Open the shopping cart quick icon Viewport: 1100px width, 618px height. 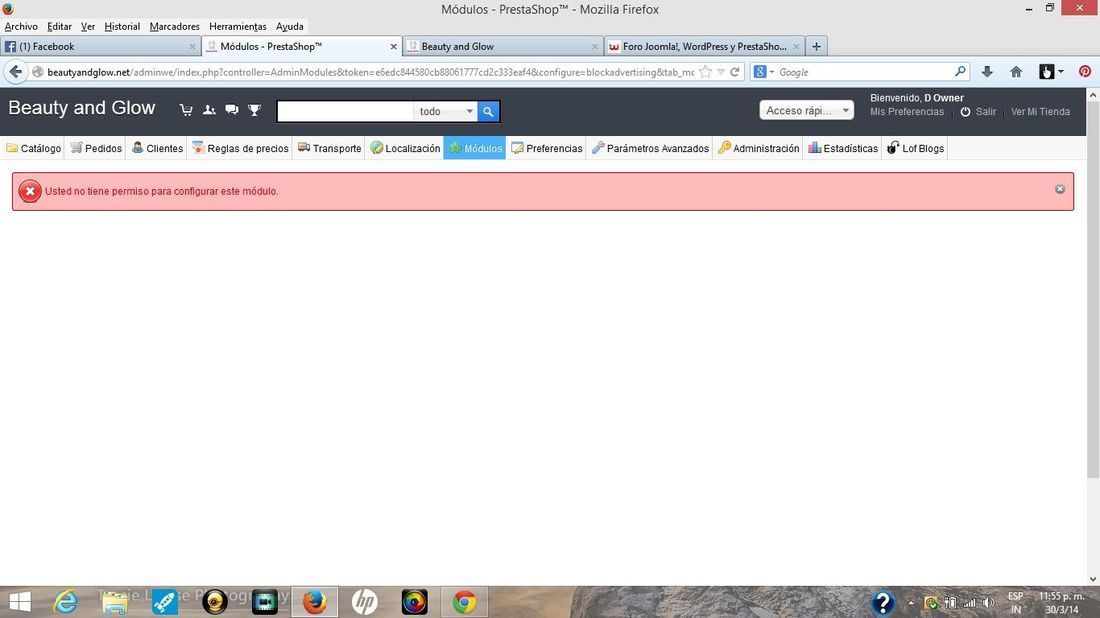[x=186, y=110]
